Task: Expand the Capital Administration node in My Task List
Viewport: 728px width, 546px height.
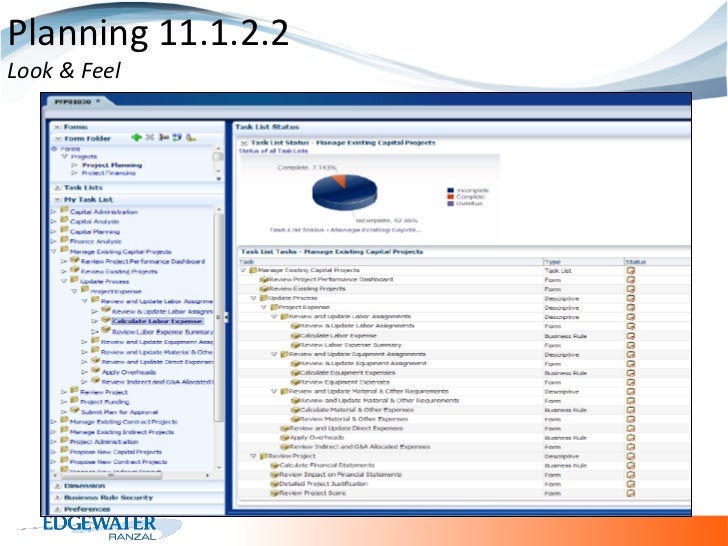Action: (53, 212)
